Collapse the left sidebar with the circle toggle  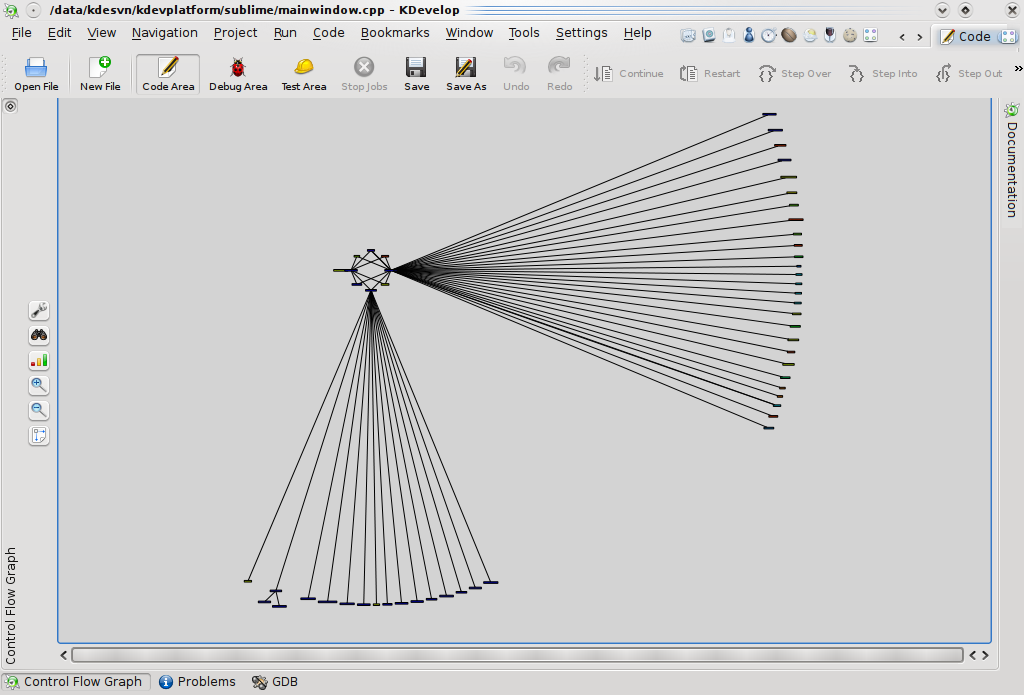coord(10,105)
